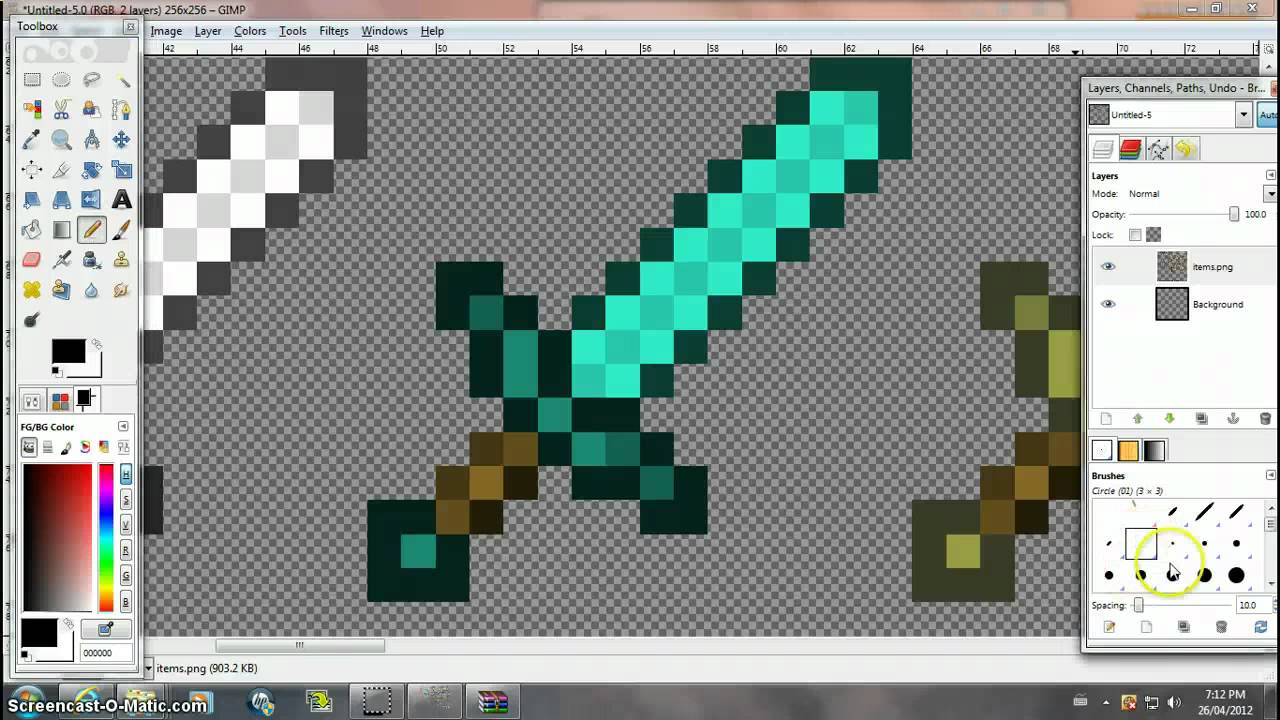Select the Blur/Sharpen droplet tool

pyautogui.click(x=92, y=290)
